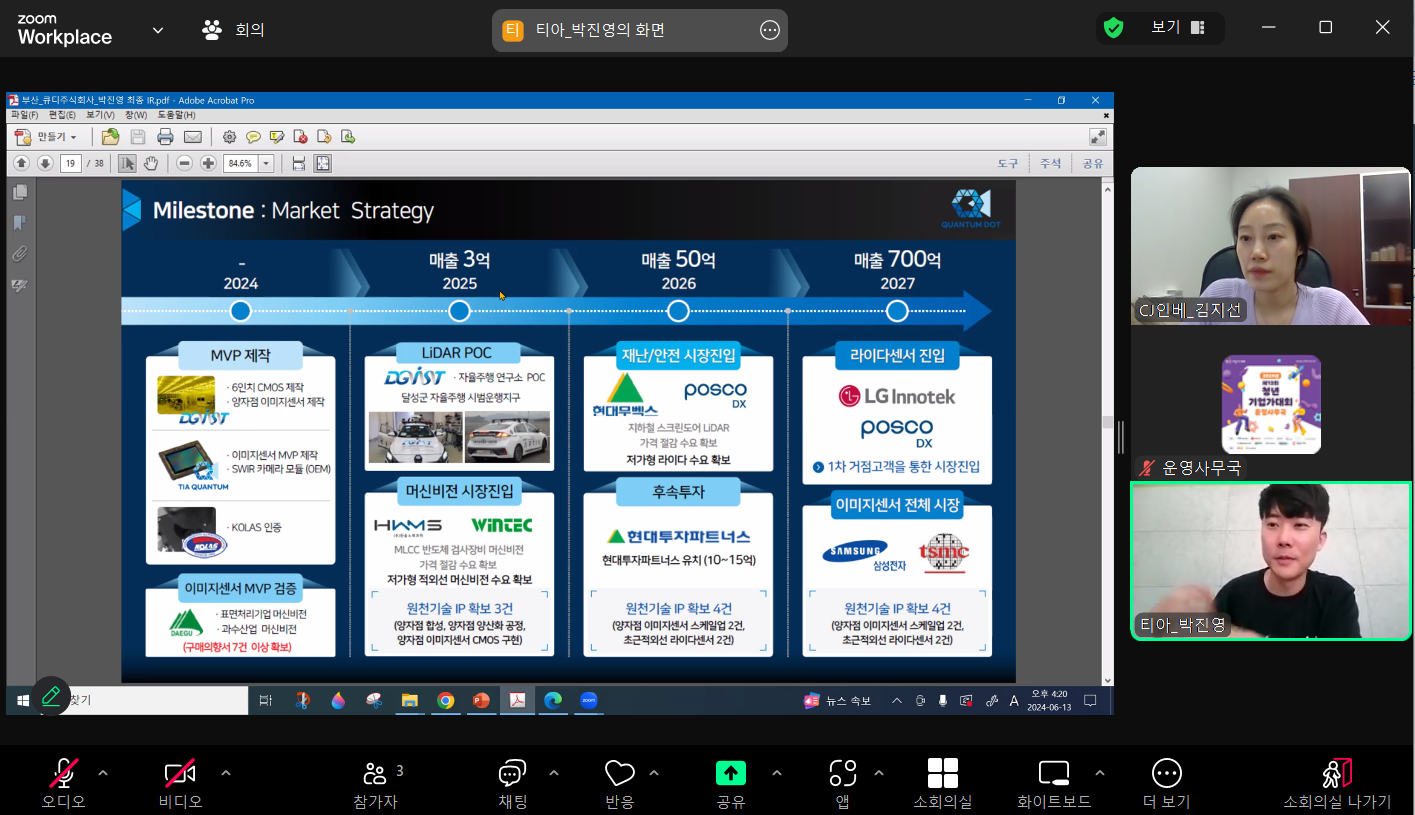This screenshot has width=1415, height=815.
Task: Show signatures panel in Acrobat sidebar
Action: pyautogui.click(x=19, y=286)
